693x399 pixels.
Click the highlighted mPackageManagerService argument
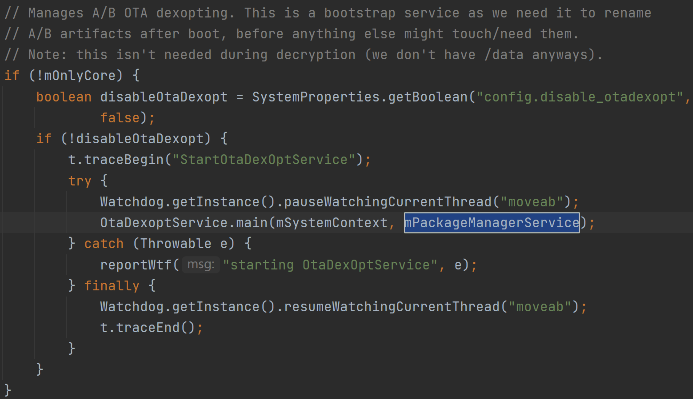(491, 222)
